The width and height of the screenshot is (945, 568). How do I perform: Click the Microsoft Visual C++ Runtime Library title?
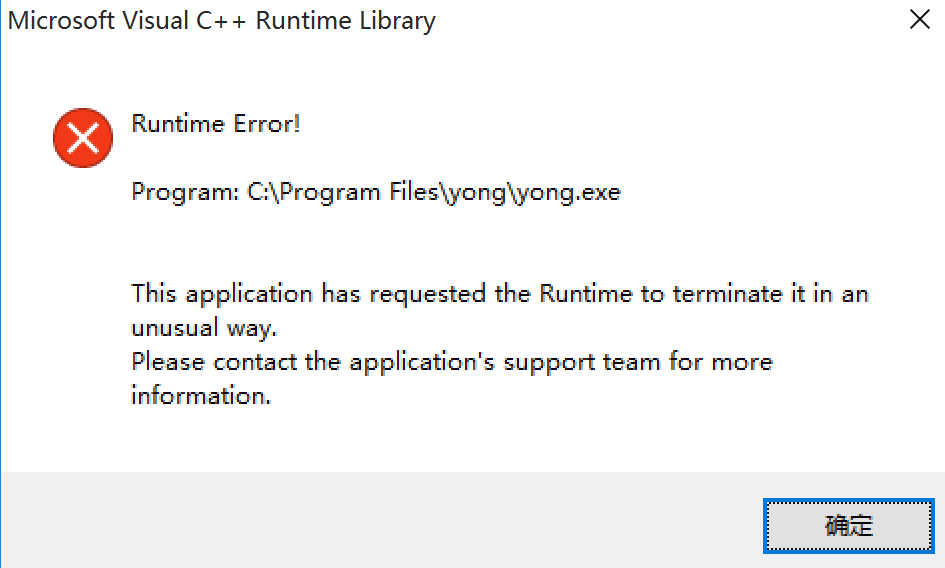tap(221, 21)
